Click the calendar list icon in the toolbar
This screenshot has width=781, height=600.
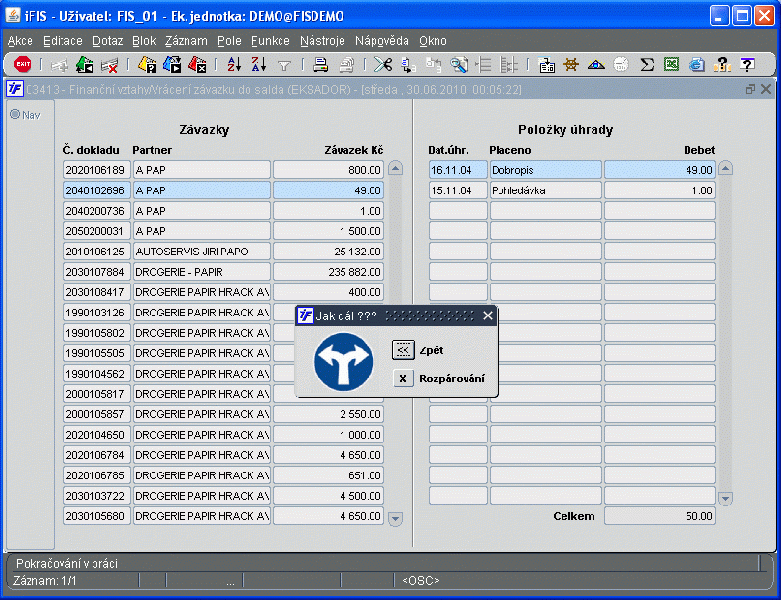[x=547, y=65]
